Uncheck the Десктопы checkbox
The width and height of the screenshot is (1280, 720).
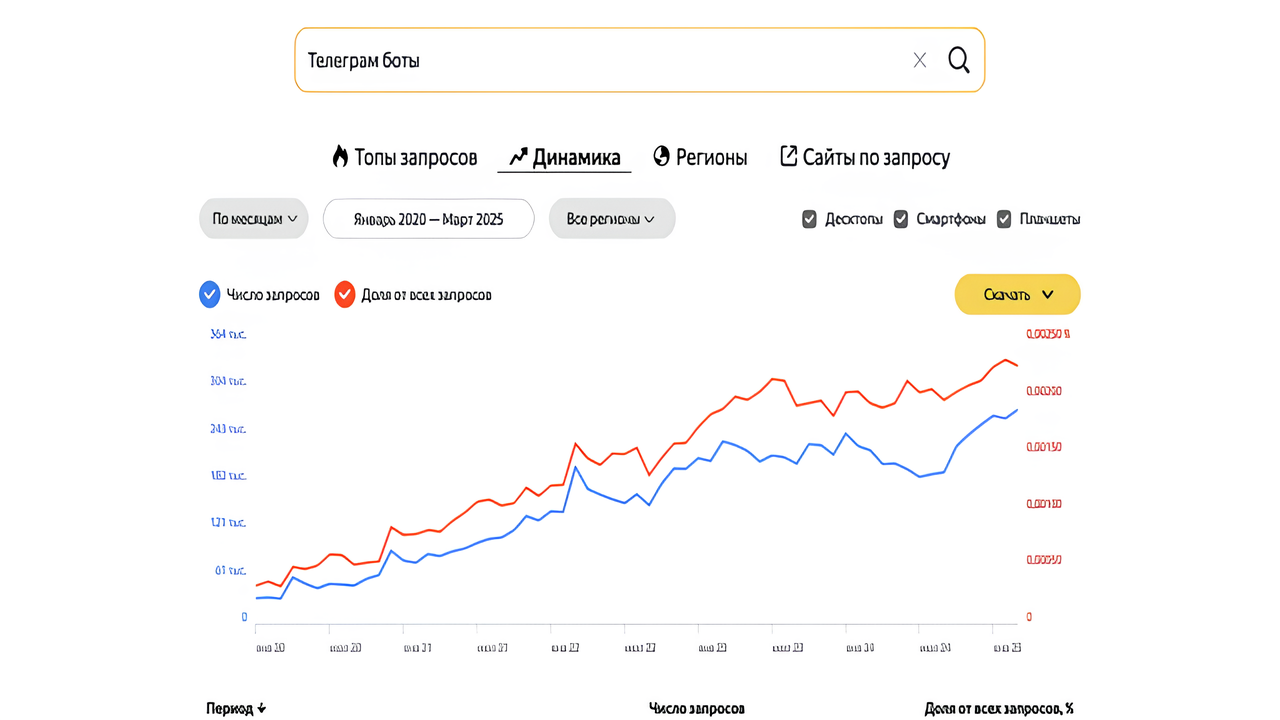click(x=809, y=219)
